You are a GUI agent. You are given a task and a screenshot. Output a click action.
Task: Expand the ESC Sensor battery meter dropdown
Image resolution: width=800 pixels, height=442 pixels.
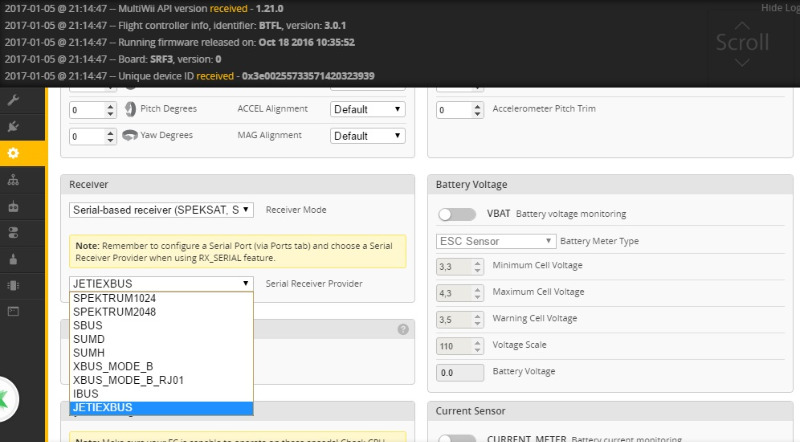495,241
